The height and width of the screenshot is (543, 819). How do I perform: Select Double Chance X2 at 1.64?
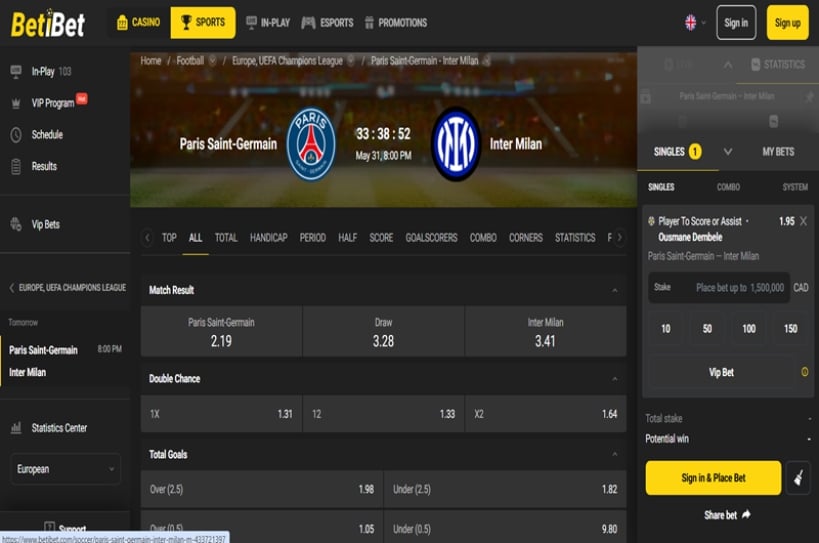click(x=545, y=414)
